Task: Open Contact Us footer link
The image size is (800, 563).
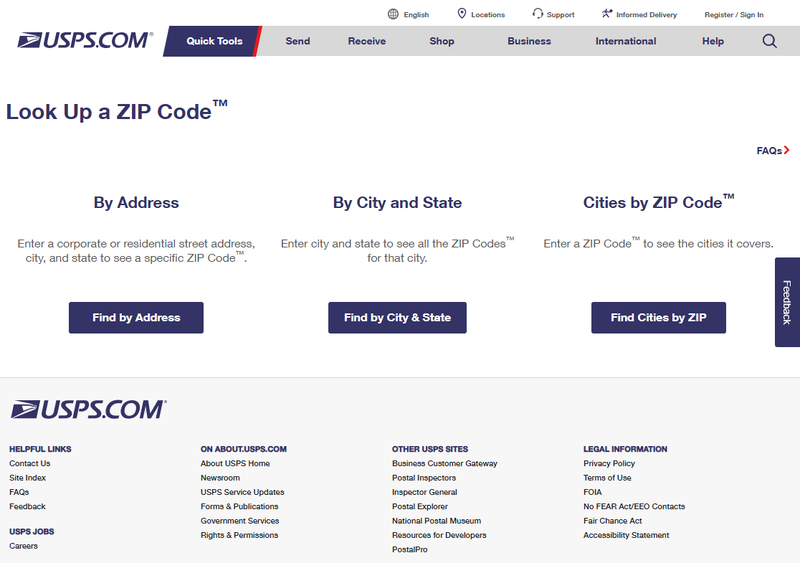Action: [x=30, y=463]
